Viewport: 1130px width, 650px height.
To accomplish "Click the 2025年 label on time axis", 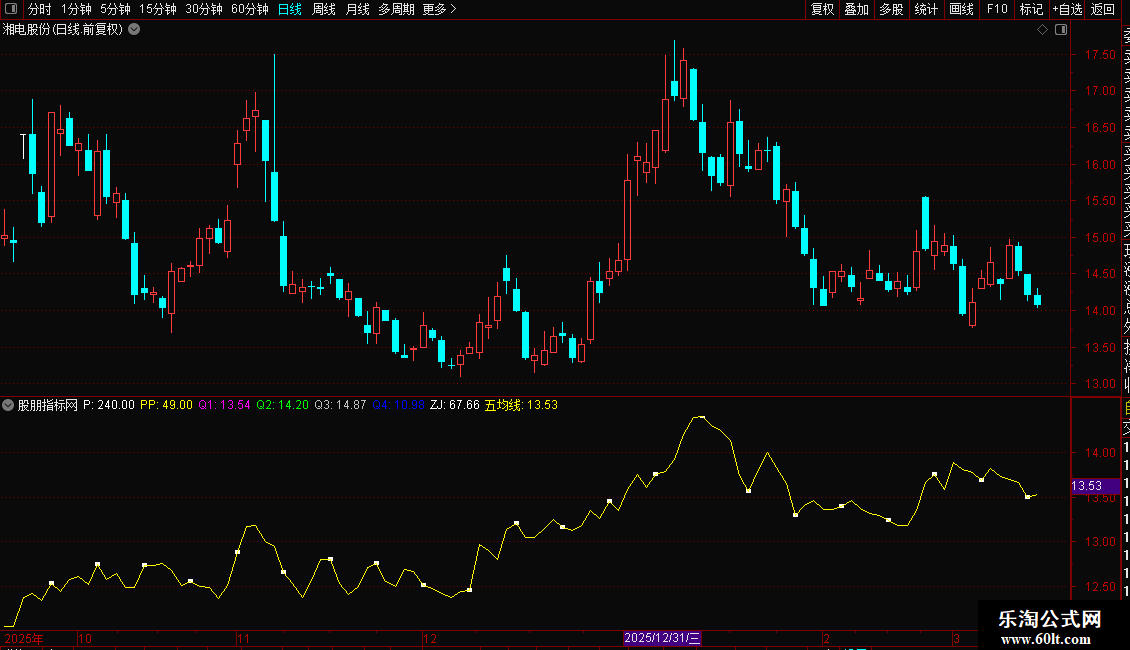I will pos(24,638).
